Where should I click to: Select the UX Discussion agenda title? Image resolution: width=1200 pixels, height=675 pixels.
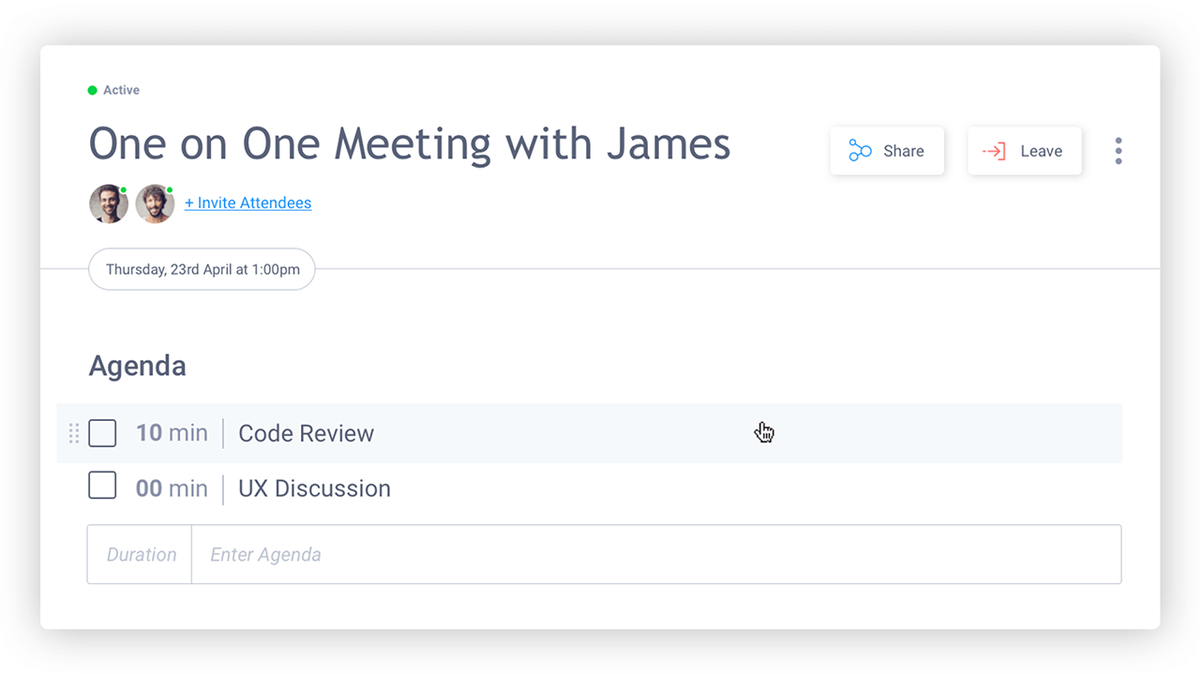314,488
